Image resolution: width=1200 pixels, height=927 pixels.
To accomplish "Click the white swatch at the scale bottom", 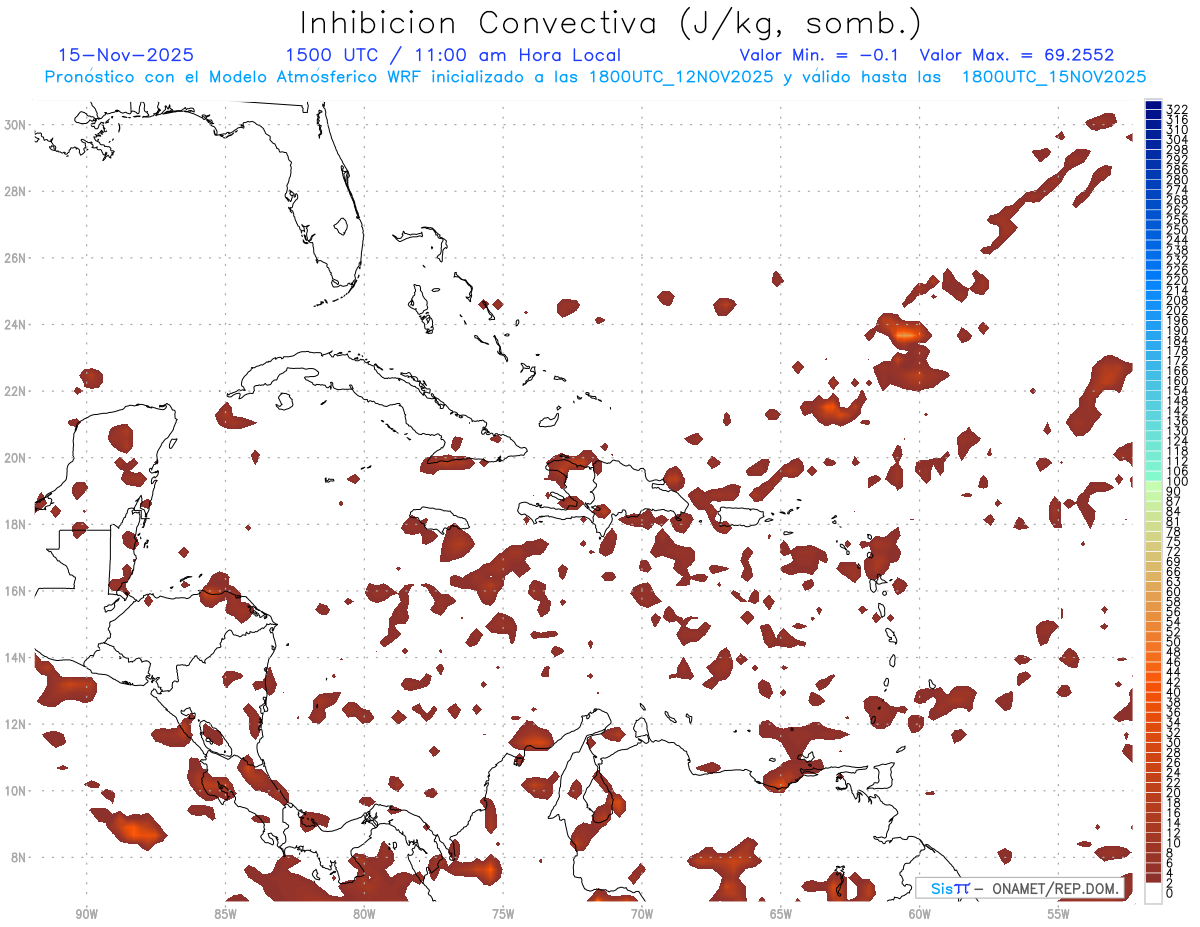I will tap(1153, 893).
